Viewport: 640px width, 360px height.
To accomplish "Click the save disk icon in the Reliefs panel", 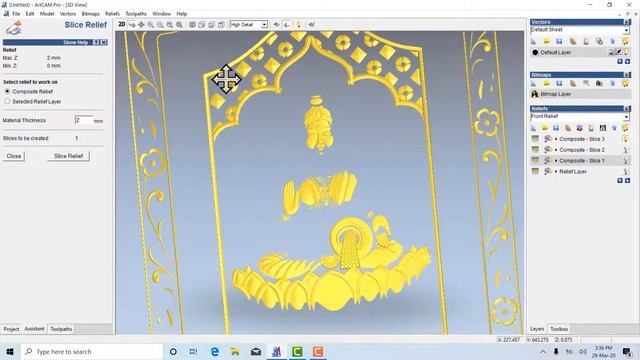I will (x=556, y=128).
